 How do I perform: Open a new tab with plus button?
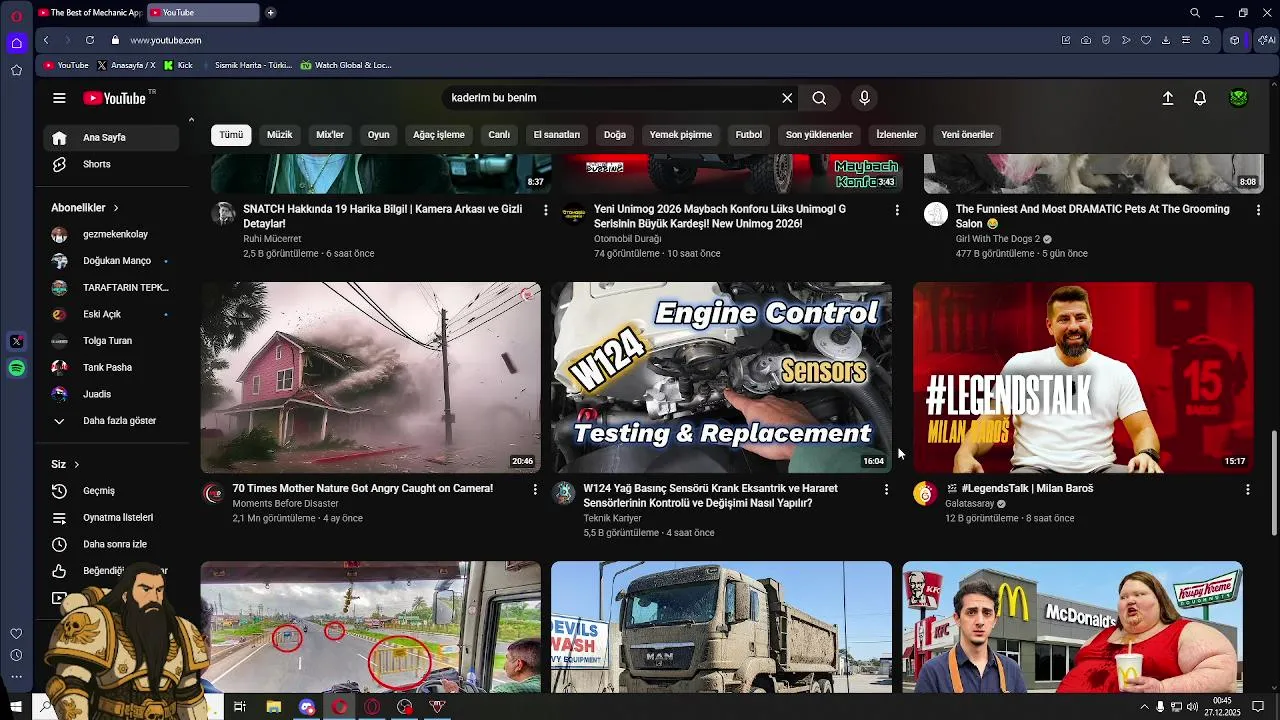pyautogui.click(x=270, y=13)
